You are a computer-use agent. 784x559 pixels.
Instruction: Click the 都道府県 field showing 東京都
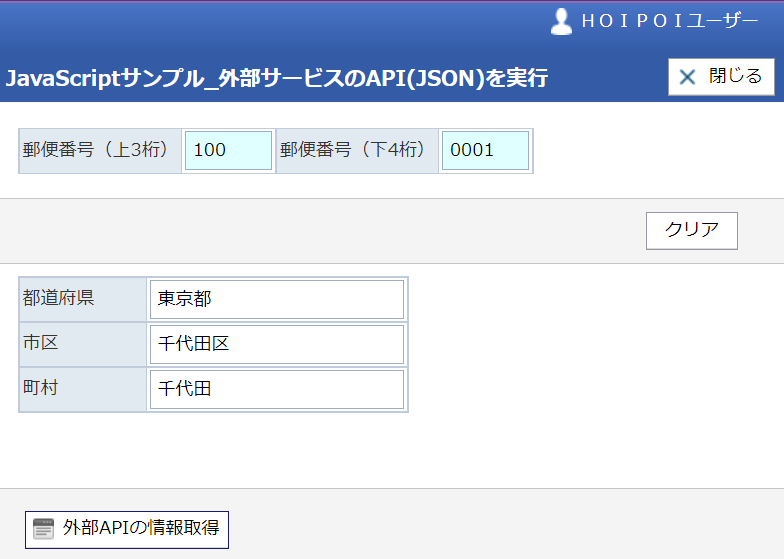pos(277,299)
